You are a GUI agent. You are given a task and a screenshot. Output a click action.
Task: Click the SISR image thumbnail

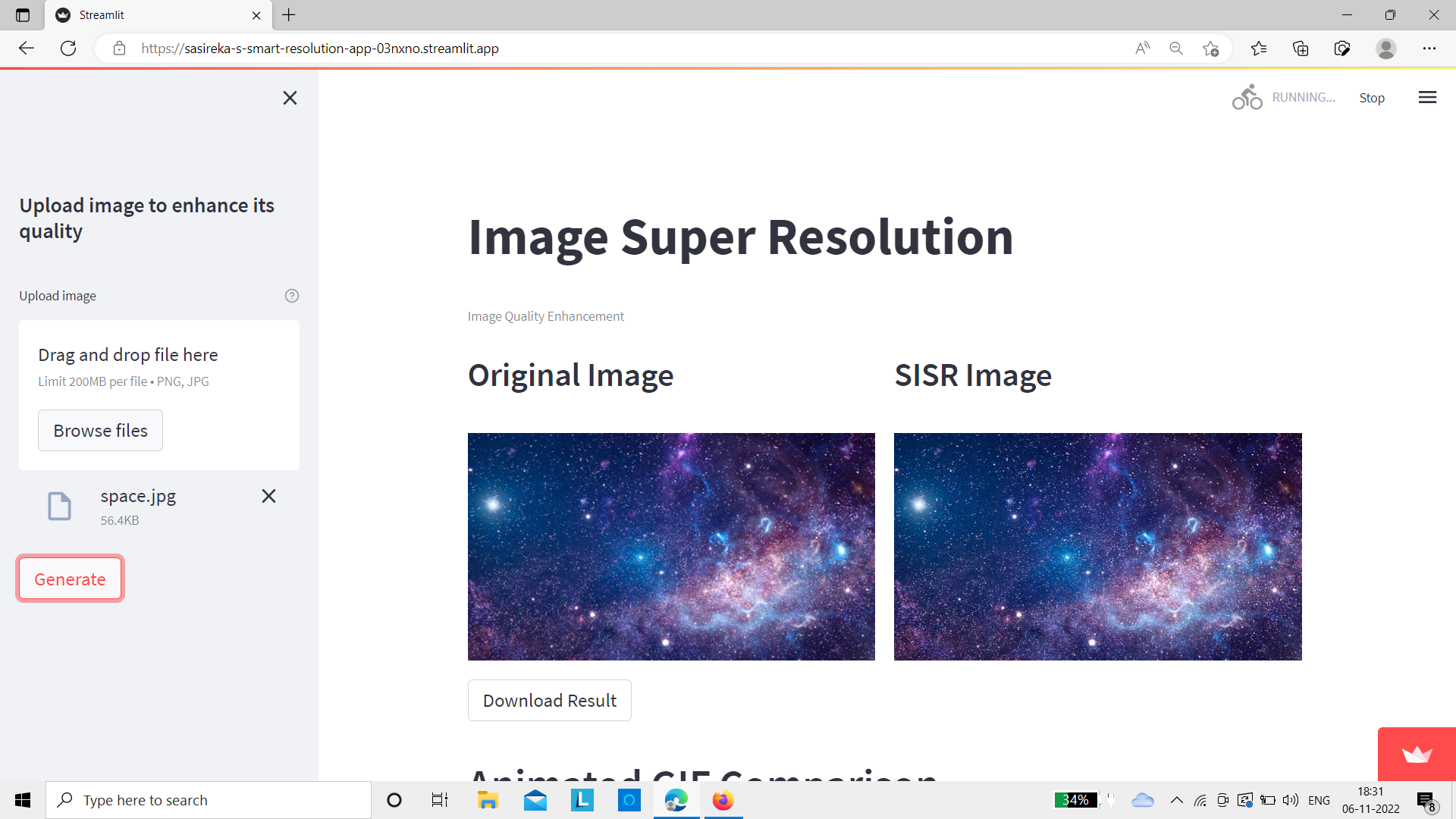point(1097,547)
